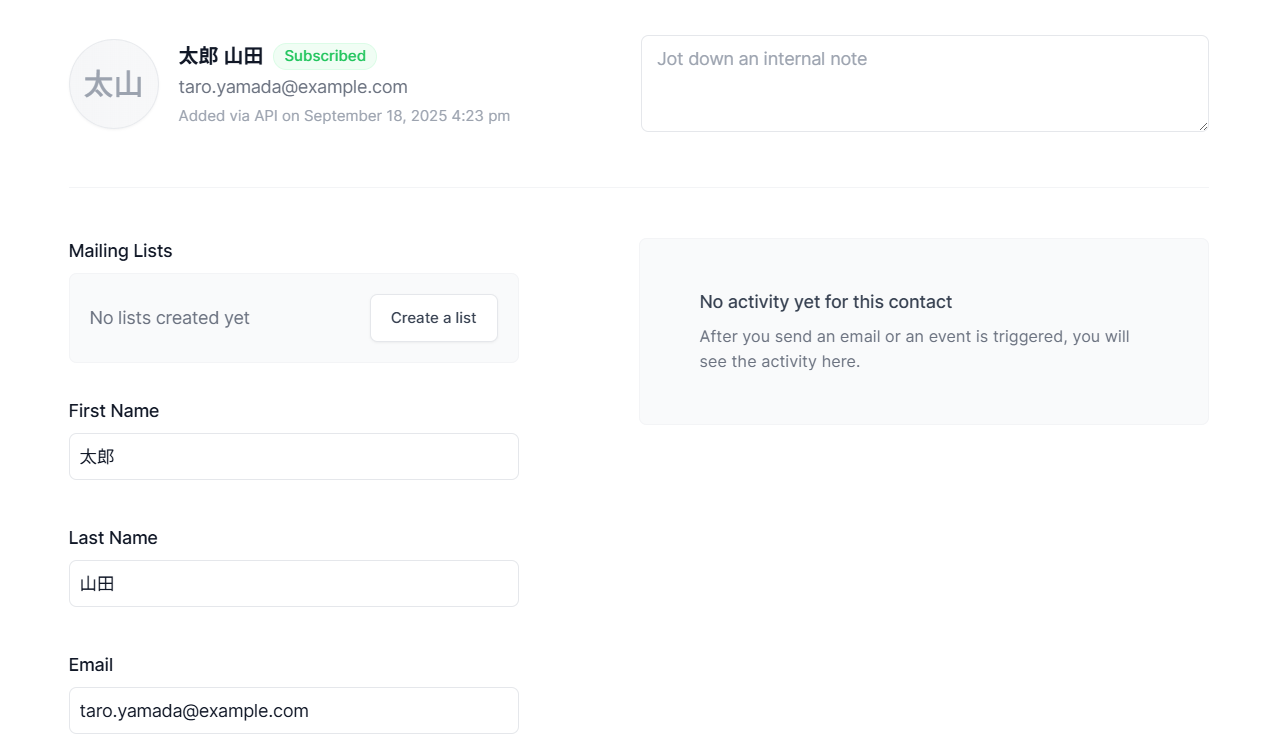The height and width of the screenshot is (755, 1263).
Task: Click the Last Name field label
Action: tap(113, 538)
